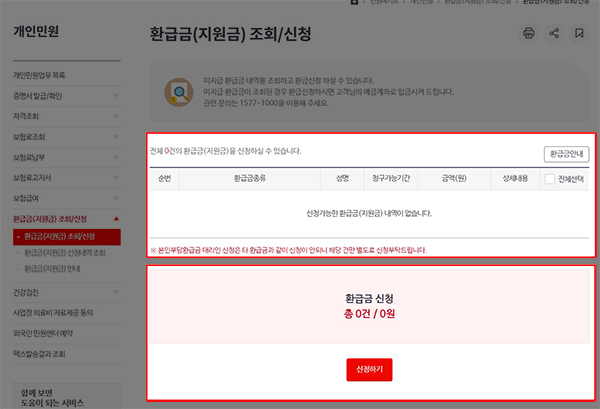Click the 환급금종류 column header
Viewport: 600px width, 409px height.
click(249, 178)
